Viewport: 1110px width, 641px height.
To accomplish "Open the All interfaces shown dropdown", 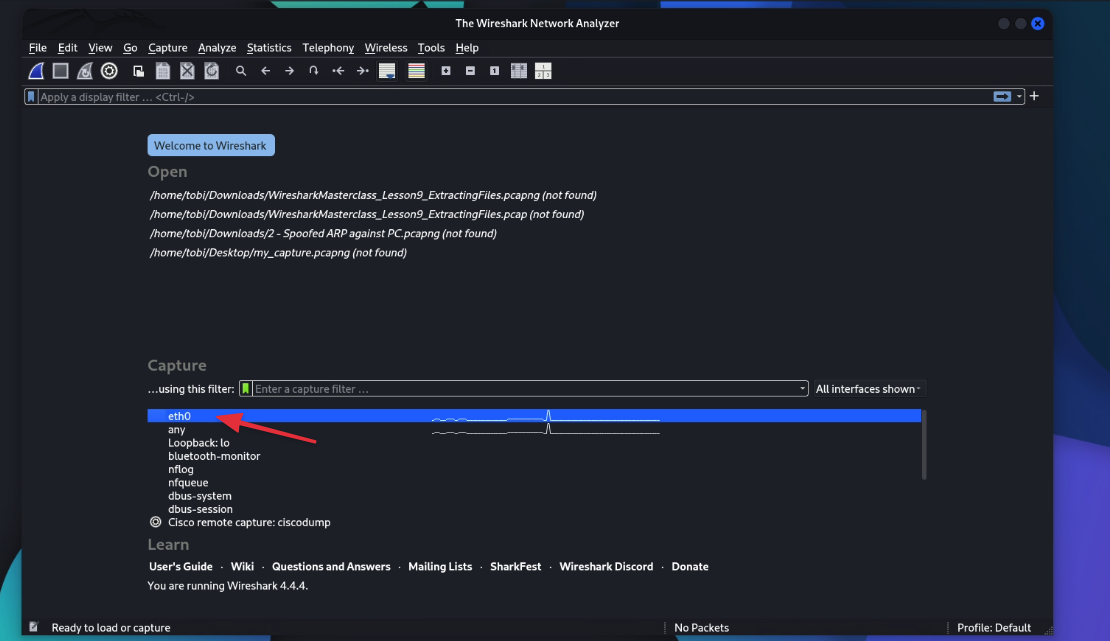I will tap(868, 389).
